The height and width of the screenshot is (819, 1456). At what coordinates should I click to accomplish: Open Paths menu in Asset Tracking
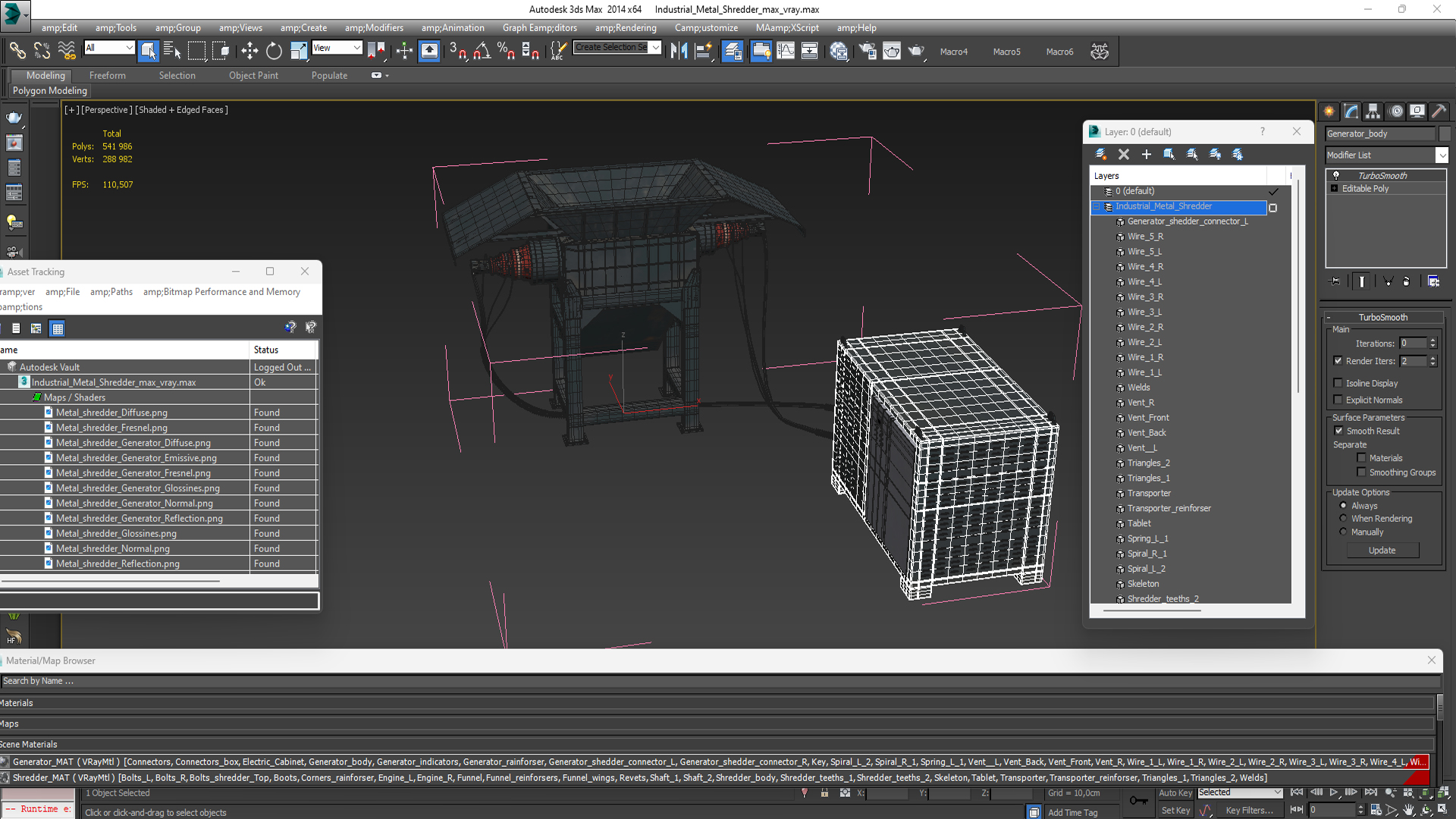tap(111, 291)
